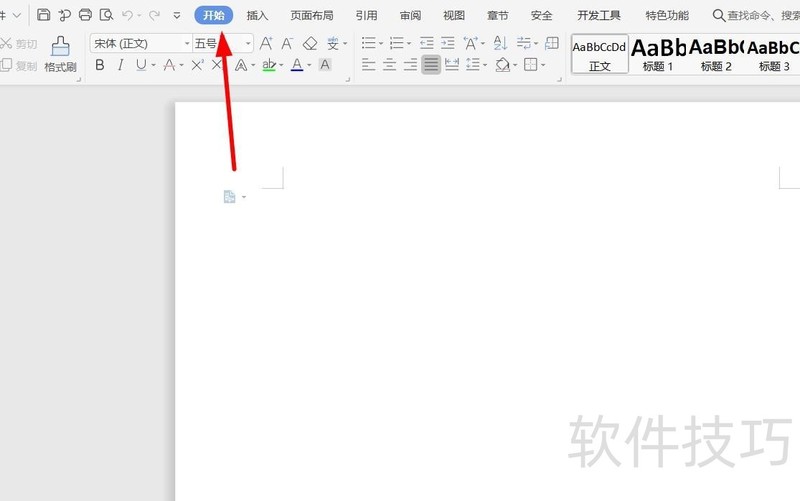Toggle justified alignment button
The height and width of the screenshot is (501, 800).
tap(431, 65)
